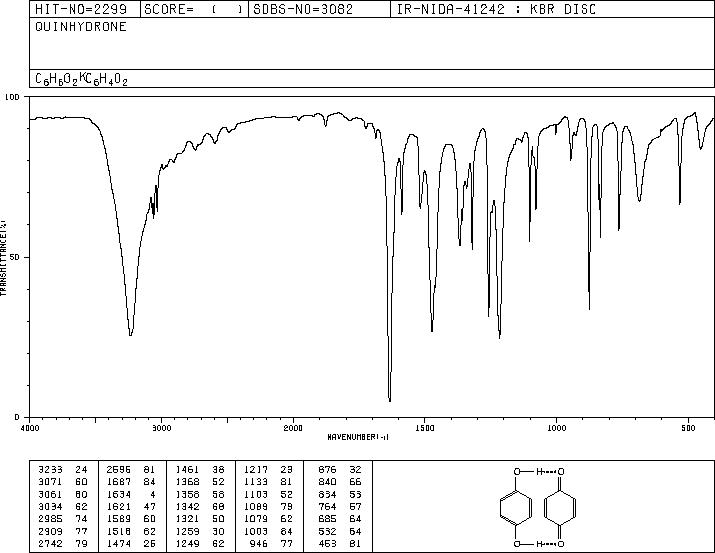Select peak value 685 in the table
The image size is (715, 553).
327,519
